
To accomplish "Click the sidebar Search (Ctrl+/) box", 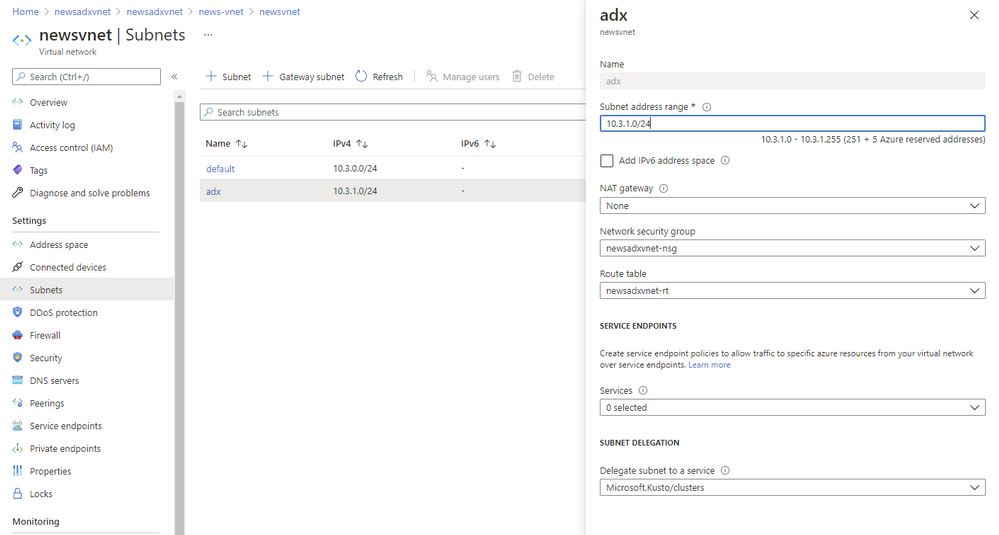I will (87, 76).
